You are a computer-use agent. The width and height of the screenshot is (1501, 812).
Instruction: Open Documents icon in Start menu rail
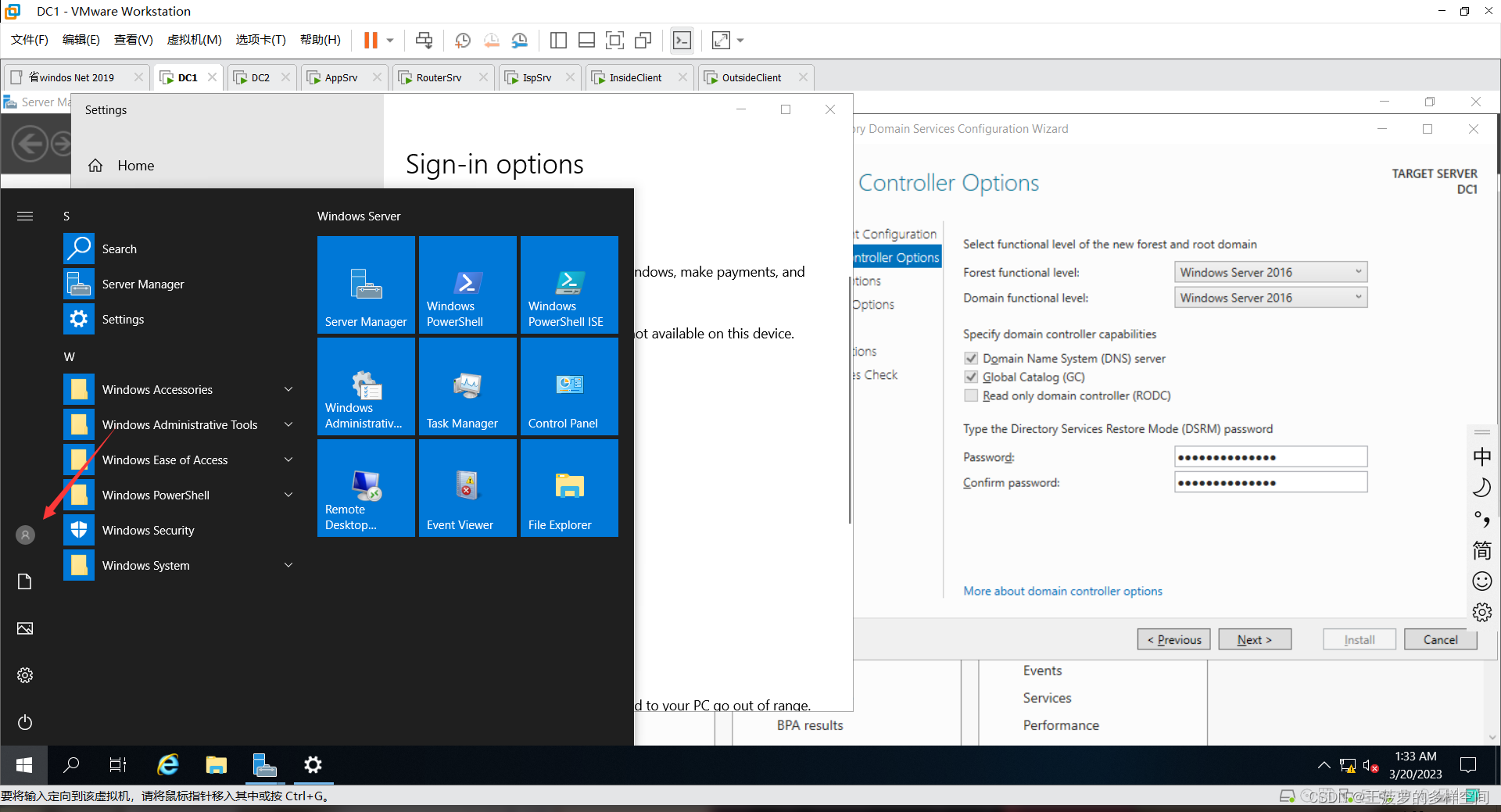coord(25,581)
